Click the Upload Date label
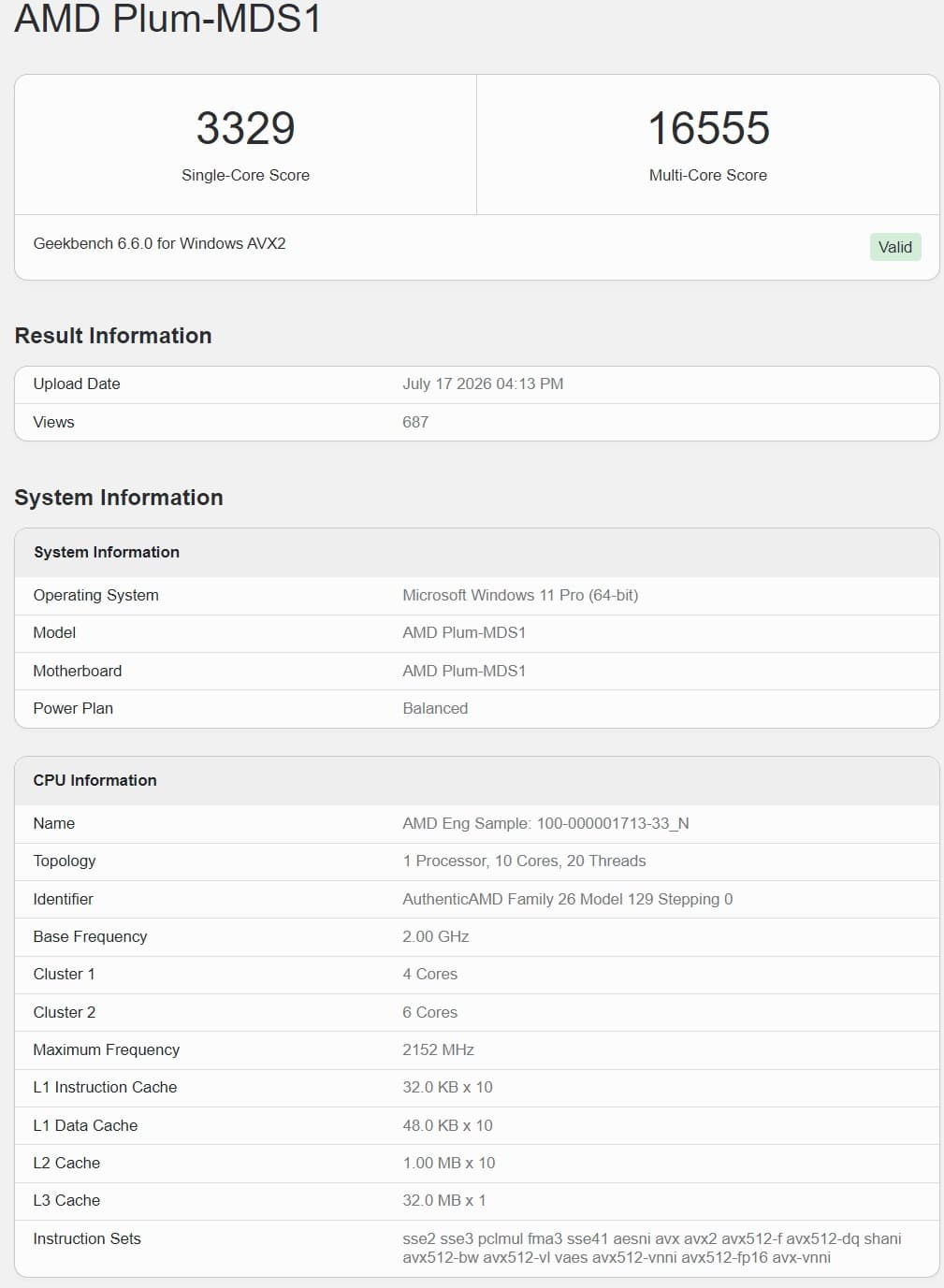Image resolution: width=944 pixels, height=1288 pixels. (77, 384)
